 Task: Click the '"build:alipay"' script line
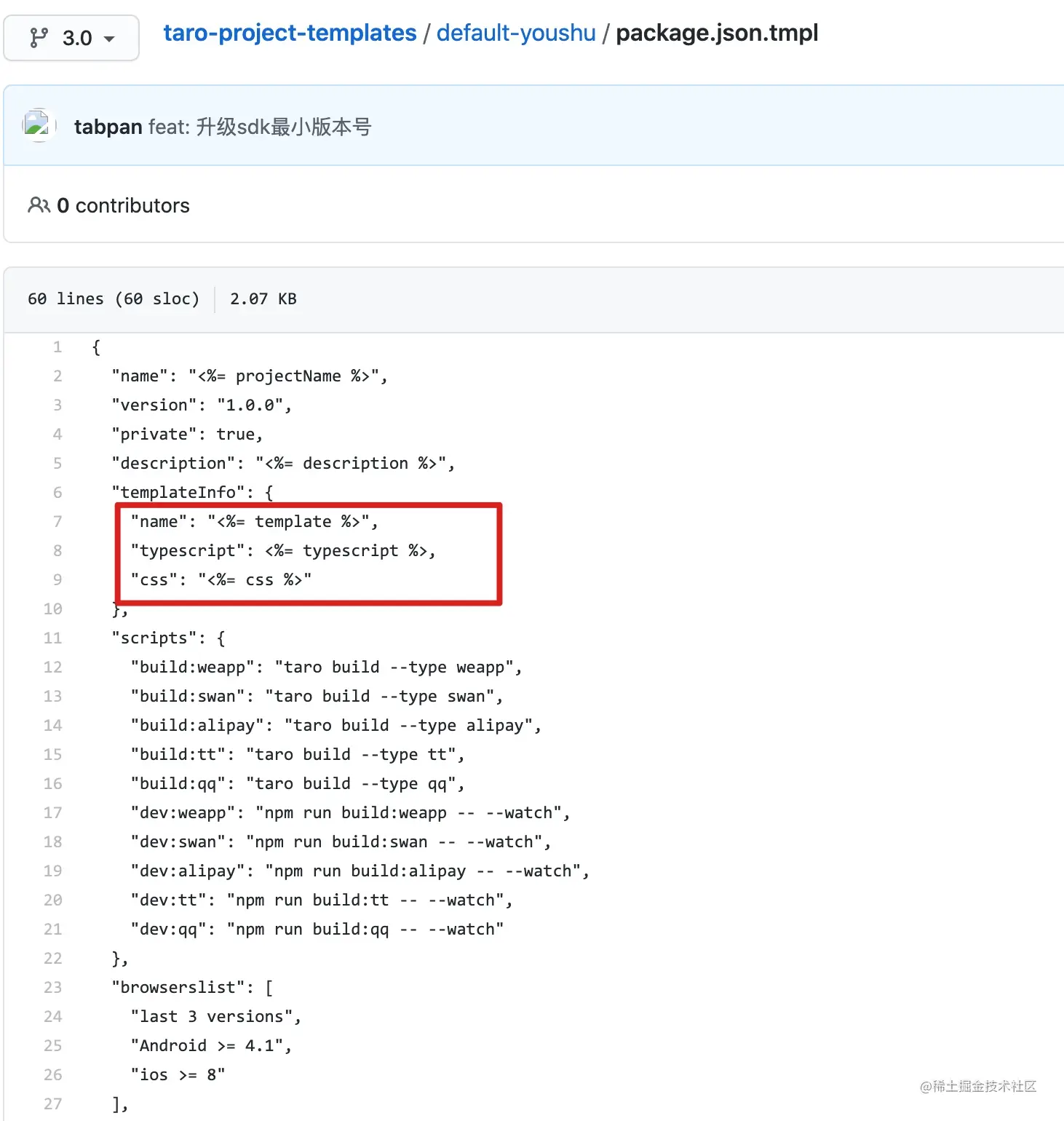[336, 726]
